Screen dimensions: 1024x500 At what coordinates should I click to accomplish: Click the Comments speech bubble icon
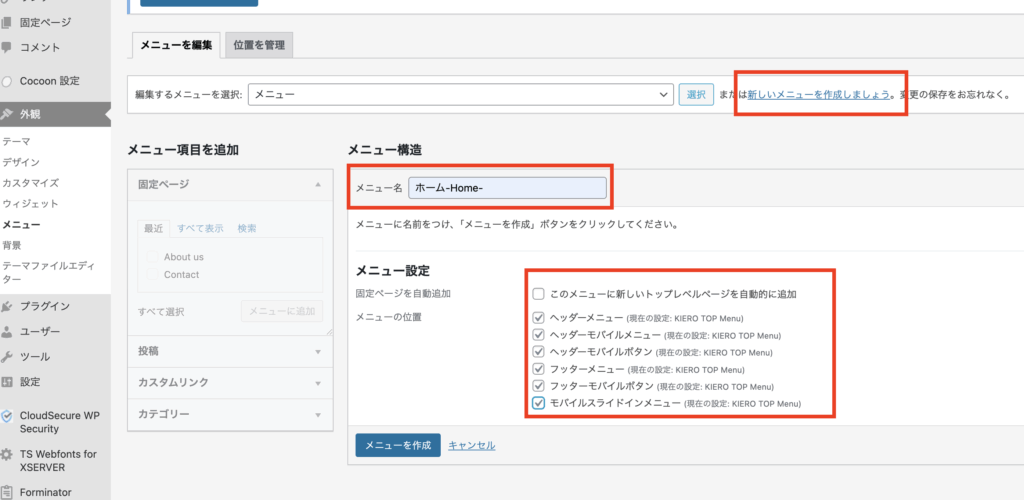tap(8, 47)
